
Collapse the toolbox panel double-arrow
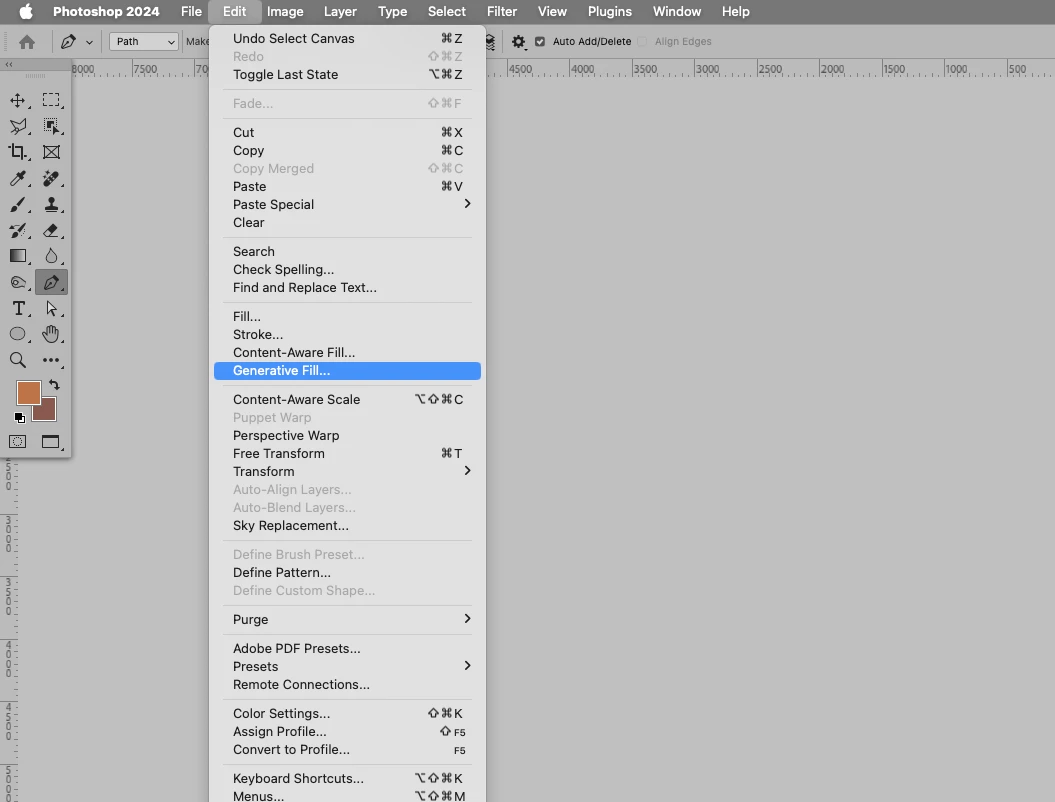pos(9,65)
